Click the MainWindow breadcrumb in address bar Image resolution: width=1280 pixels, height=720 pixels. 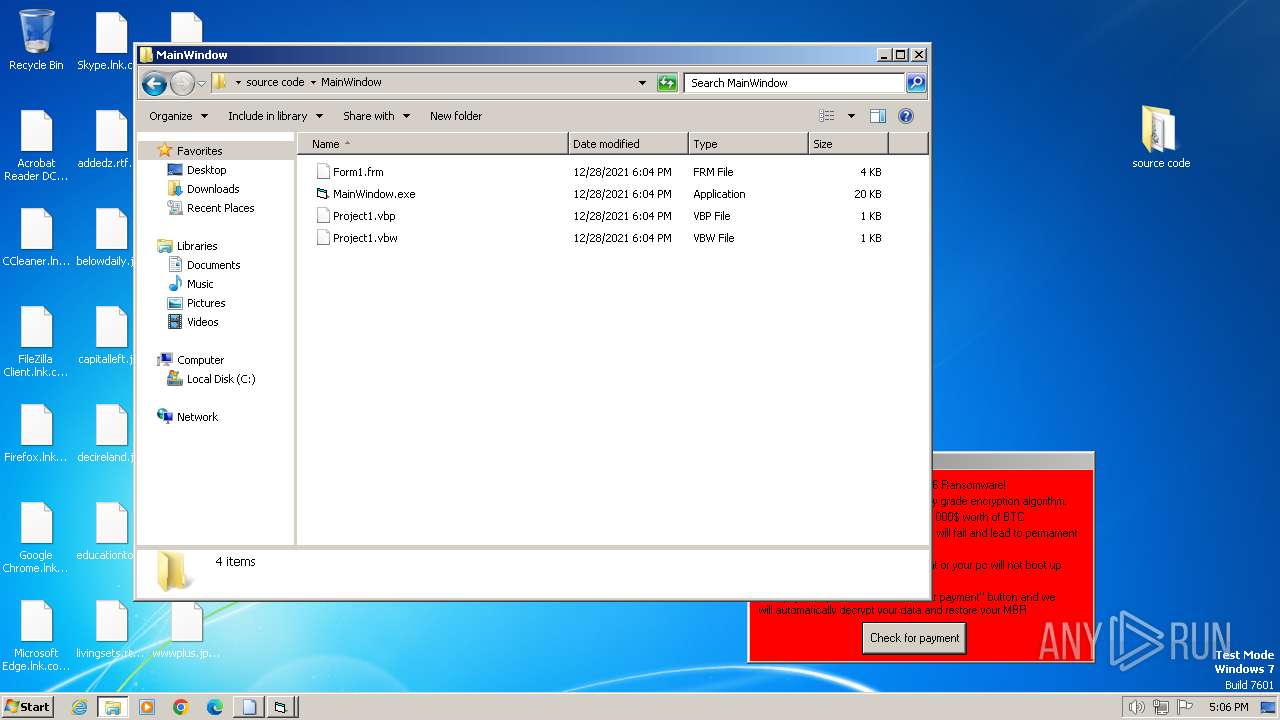click(351, 83)
